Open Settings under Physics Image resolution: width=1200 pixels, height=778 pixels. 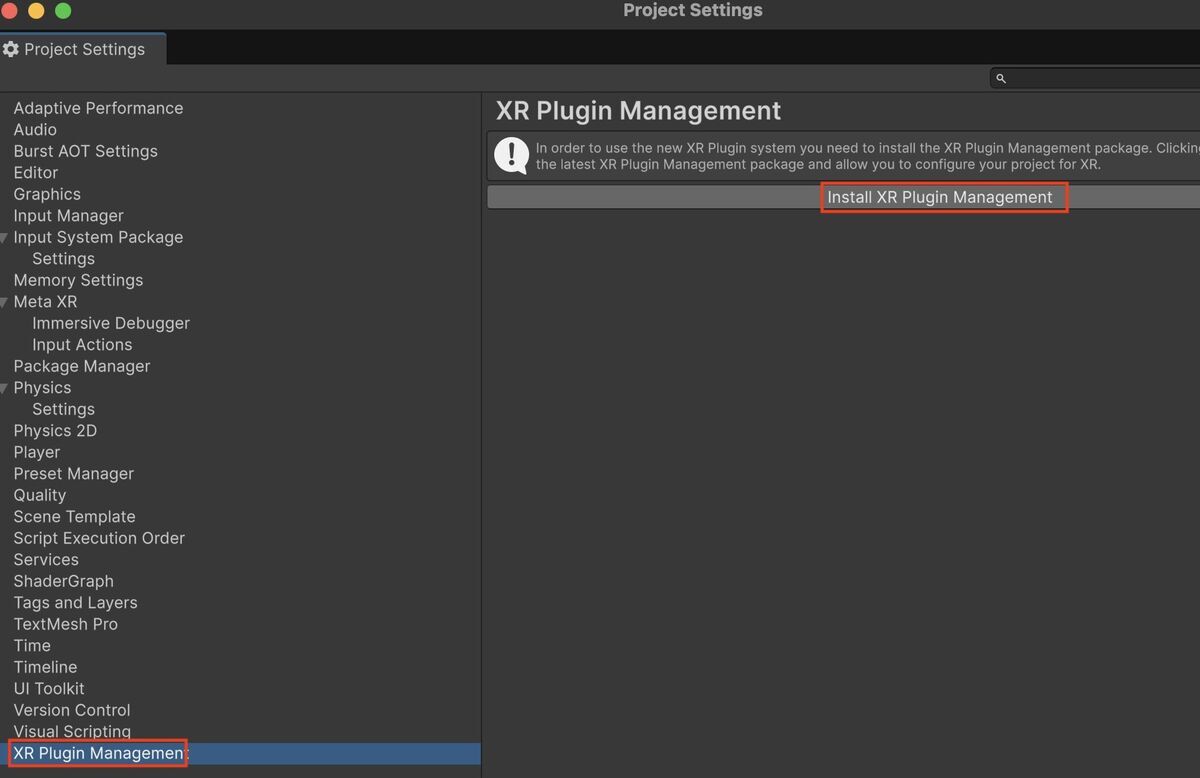pyautogui.click(x=63, y=409)
